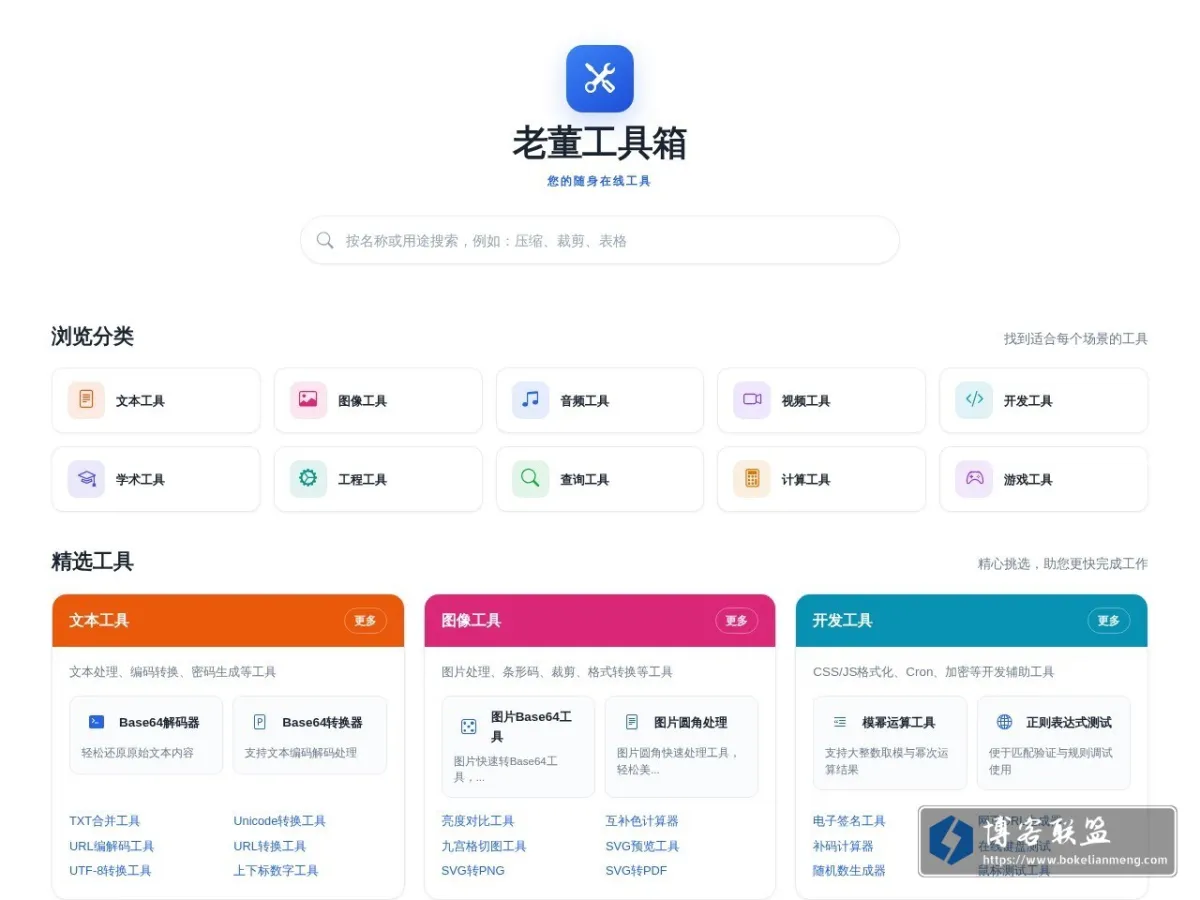Open the 计算工具 category calculator icon

pyautogui.click(x=752, y=479)
